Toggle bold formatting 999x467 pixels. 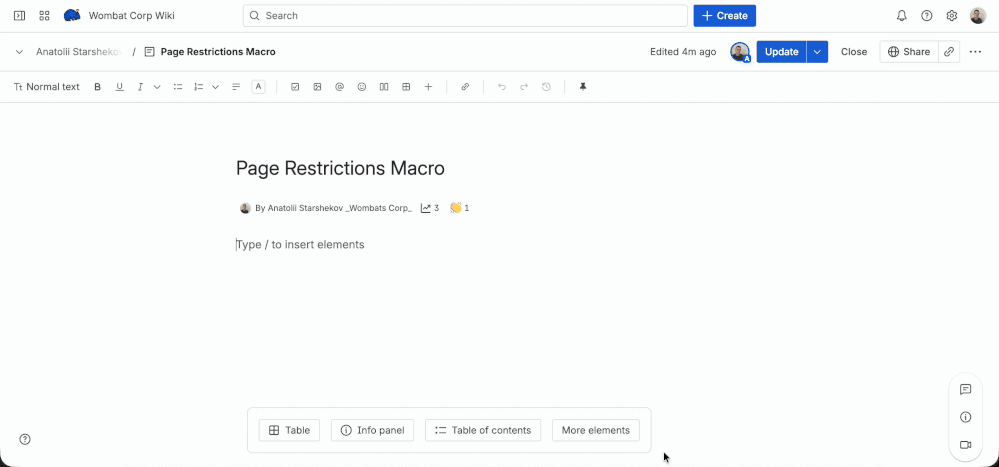97,87
